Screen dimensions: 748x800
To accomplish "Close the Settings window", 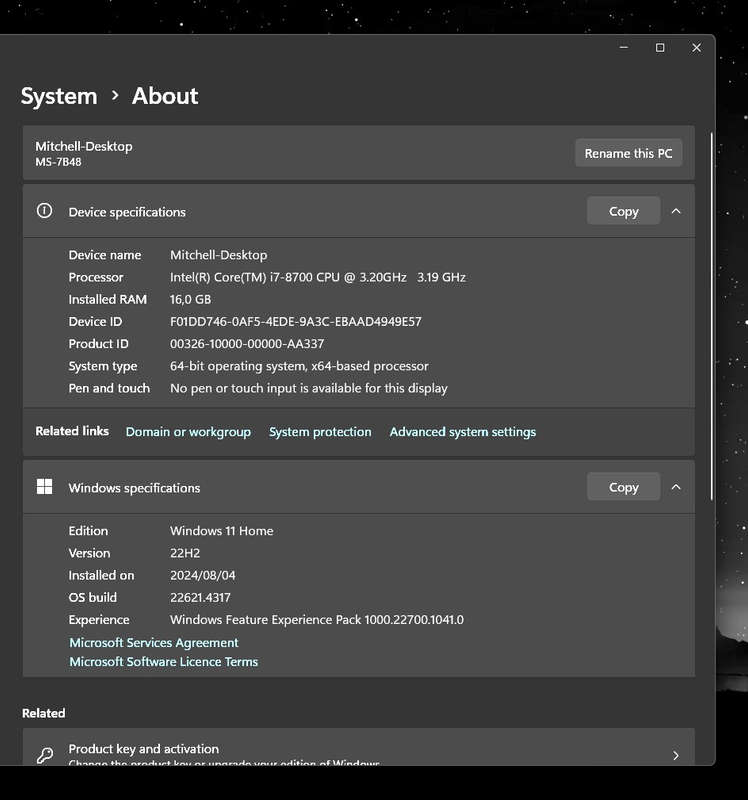I will pyautogui.click(x=696, y=47).
